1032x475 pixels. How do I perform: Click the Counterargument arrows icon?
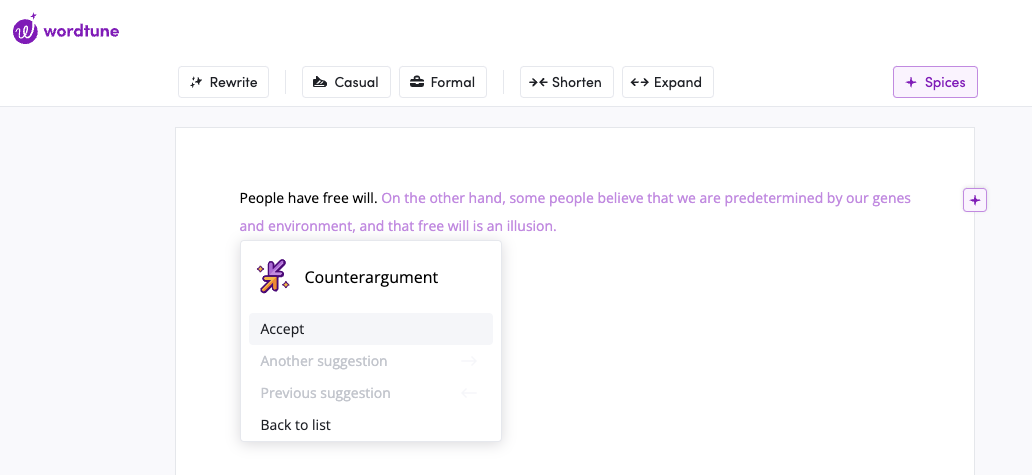[x=273, y=277]
